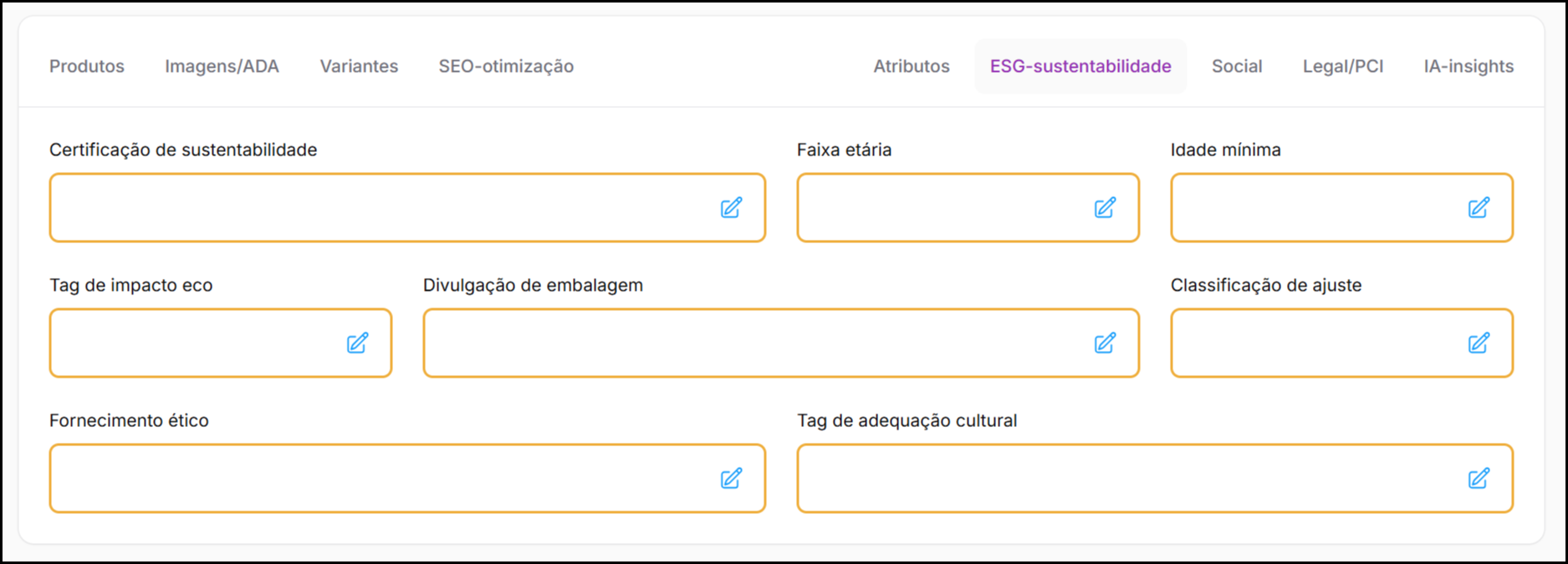Click edit icon in Divulgação de embalagem field
1568x564 pixels.
(x=1105, y=343)
